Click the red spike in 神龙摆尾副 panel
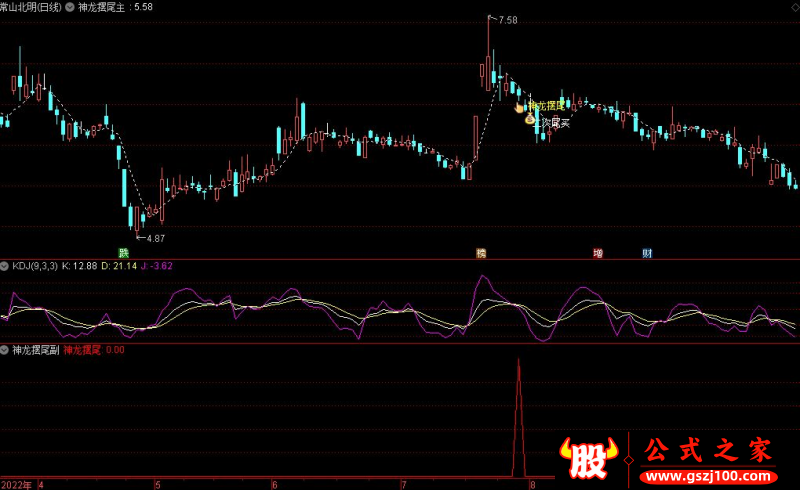 click(x=519, y=419)
